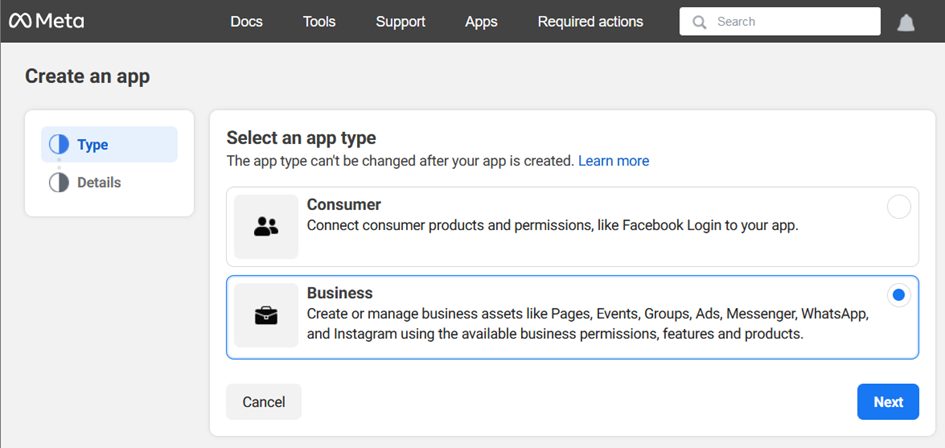Select the Consumer radio button
The height and width of the screenshot is (448, 945).
click(x=898, y=207)
